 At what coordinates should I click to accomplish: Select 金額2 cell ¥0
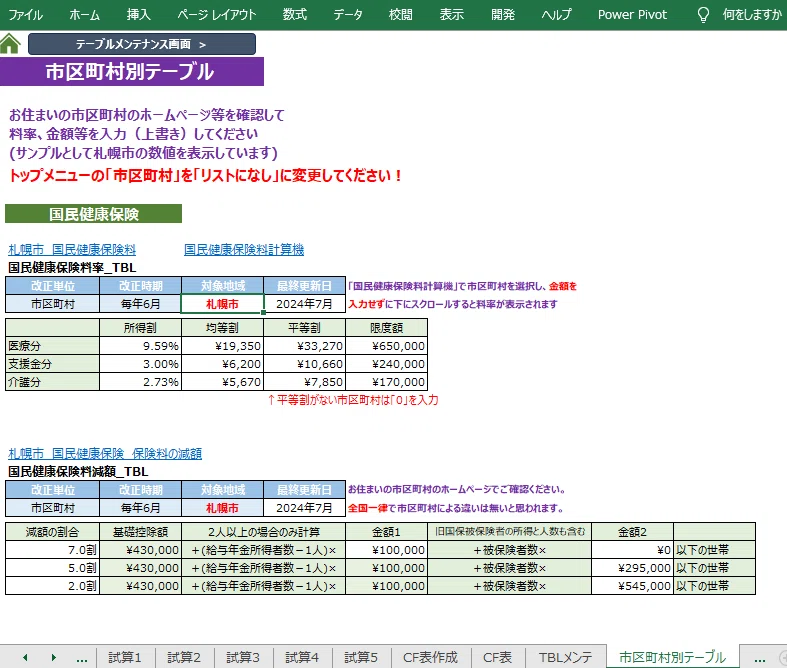tap(632, 550)
